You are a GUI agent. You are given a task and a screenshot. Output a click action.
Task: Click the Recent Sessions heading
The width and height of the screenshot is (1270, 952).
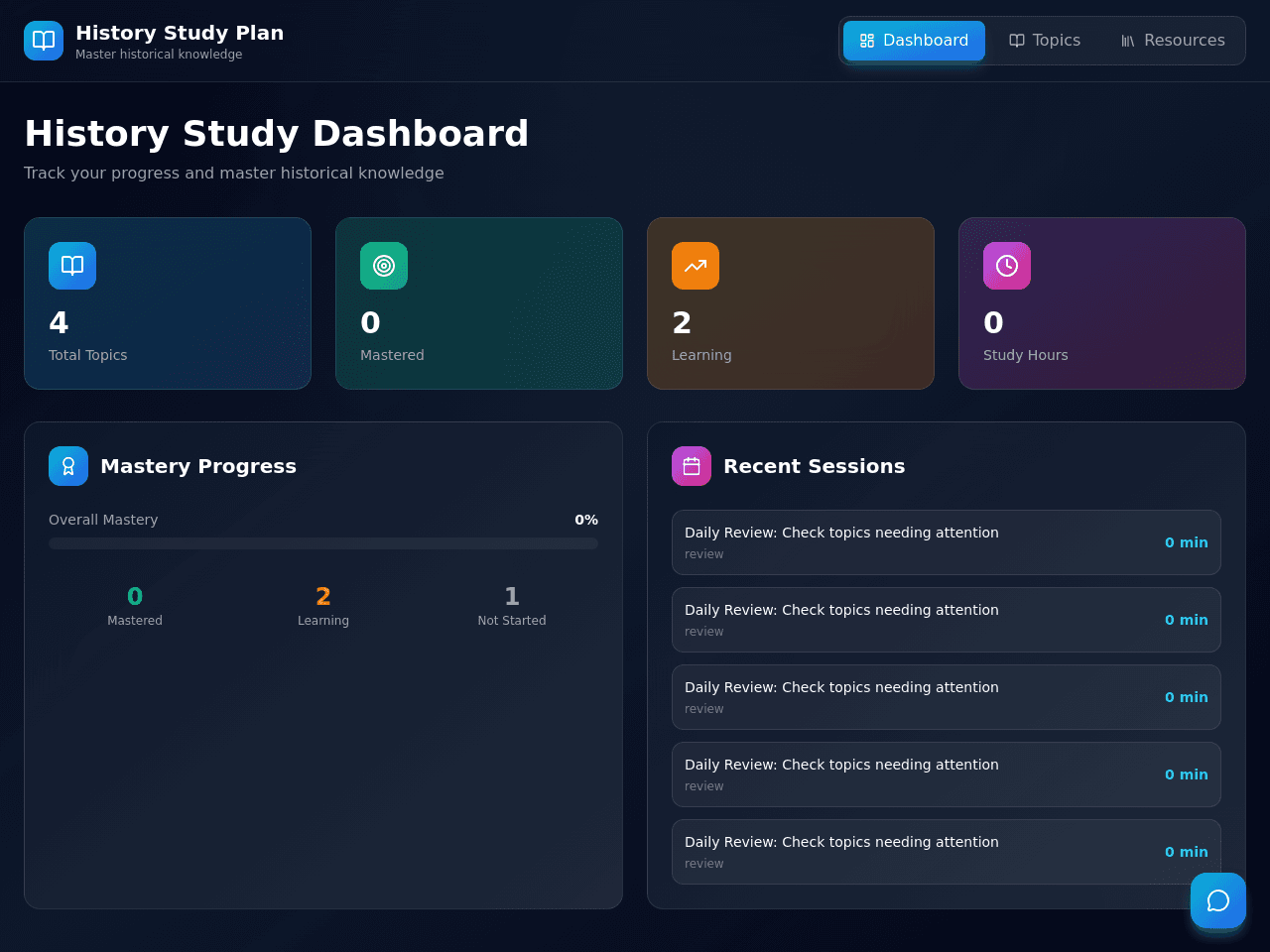815,466
